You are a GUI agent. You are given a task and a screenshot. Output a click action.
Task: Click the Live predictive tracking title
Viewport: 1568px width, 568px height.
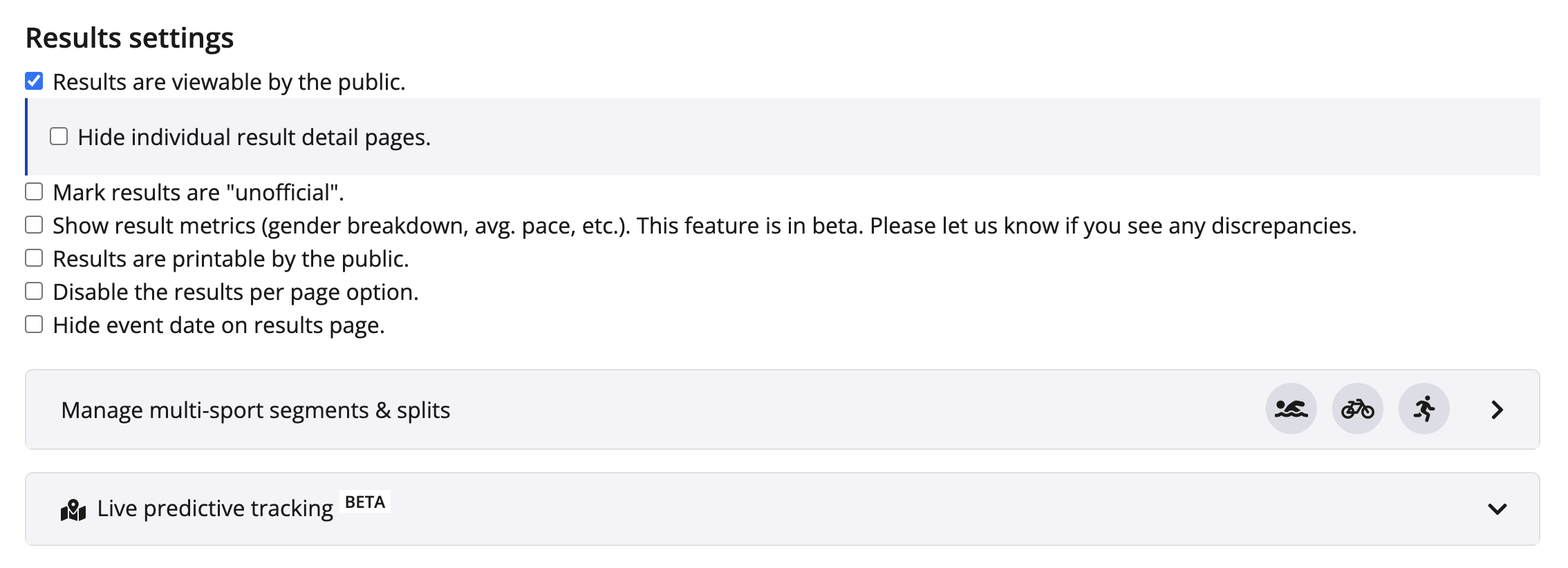click(x=215, y=509)
